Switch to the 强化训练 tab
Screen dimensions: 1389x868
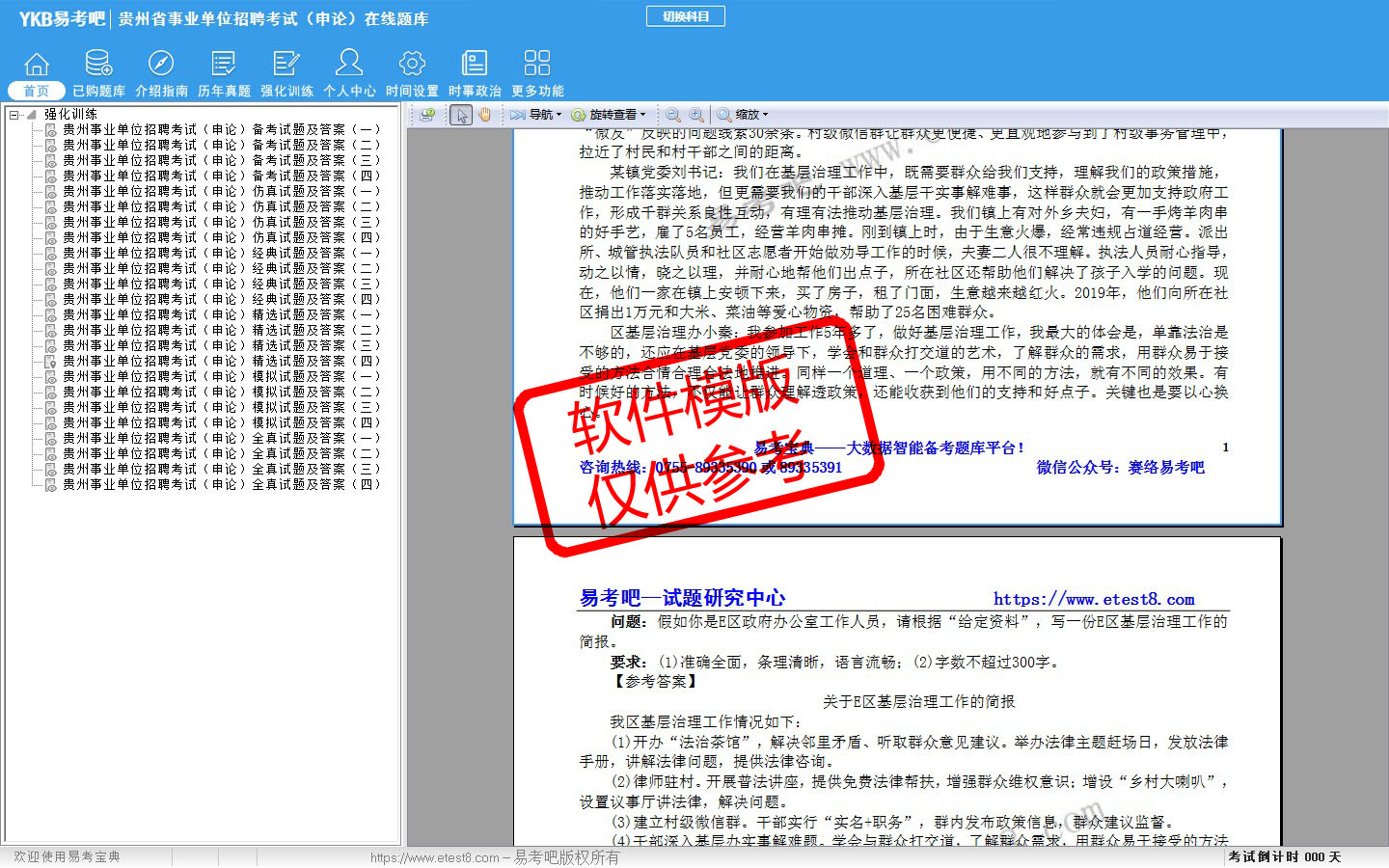pos(286,91)
